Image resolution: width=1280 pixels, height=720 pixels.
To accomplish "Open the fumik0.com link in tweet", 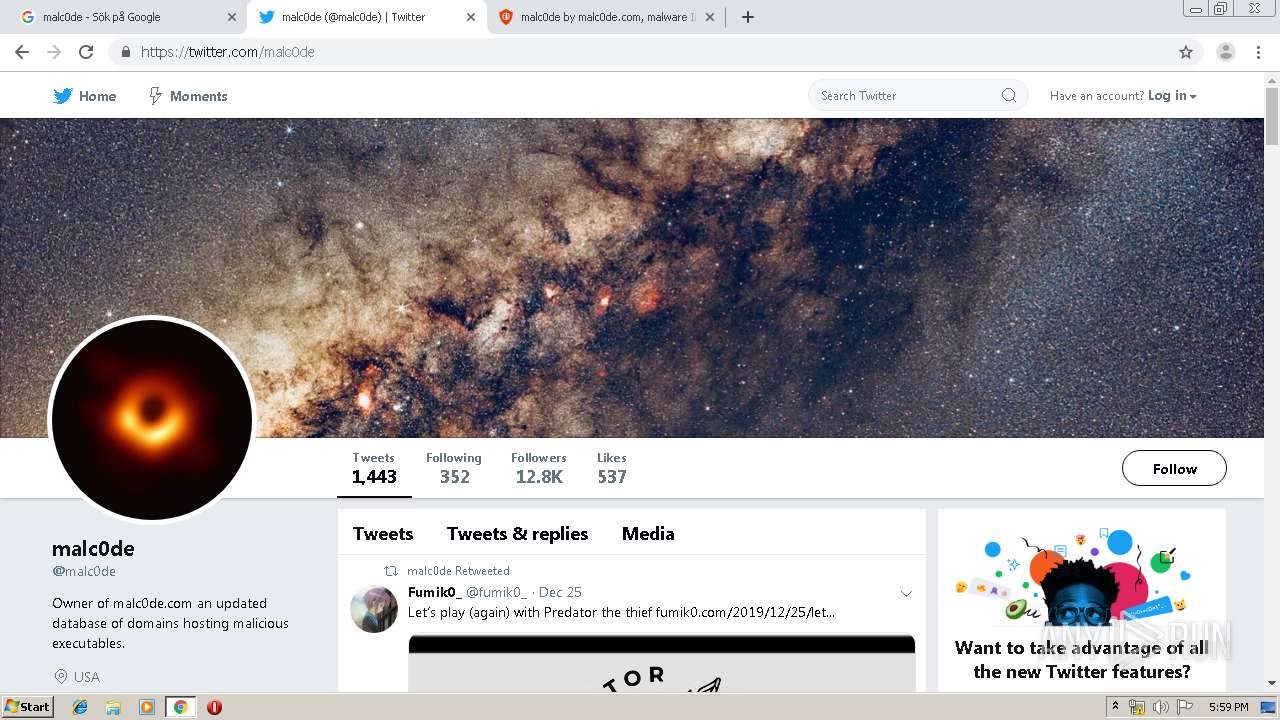I will point(745,612).
